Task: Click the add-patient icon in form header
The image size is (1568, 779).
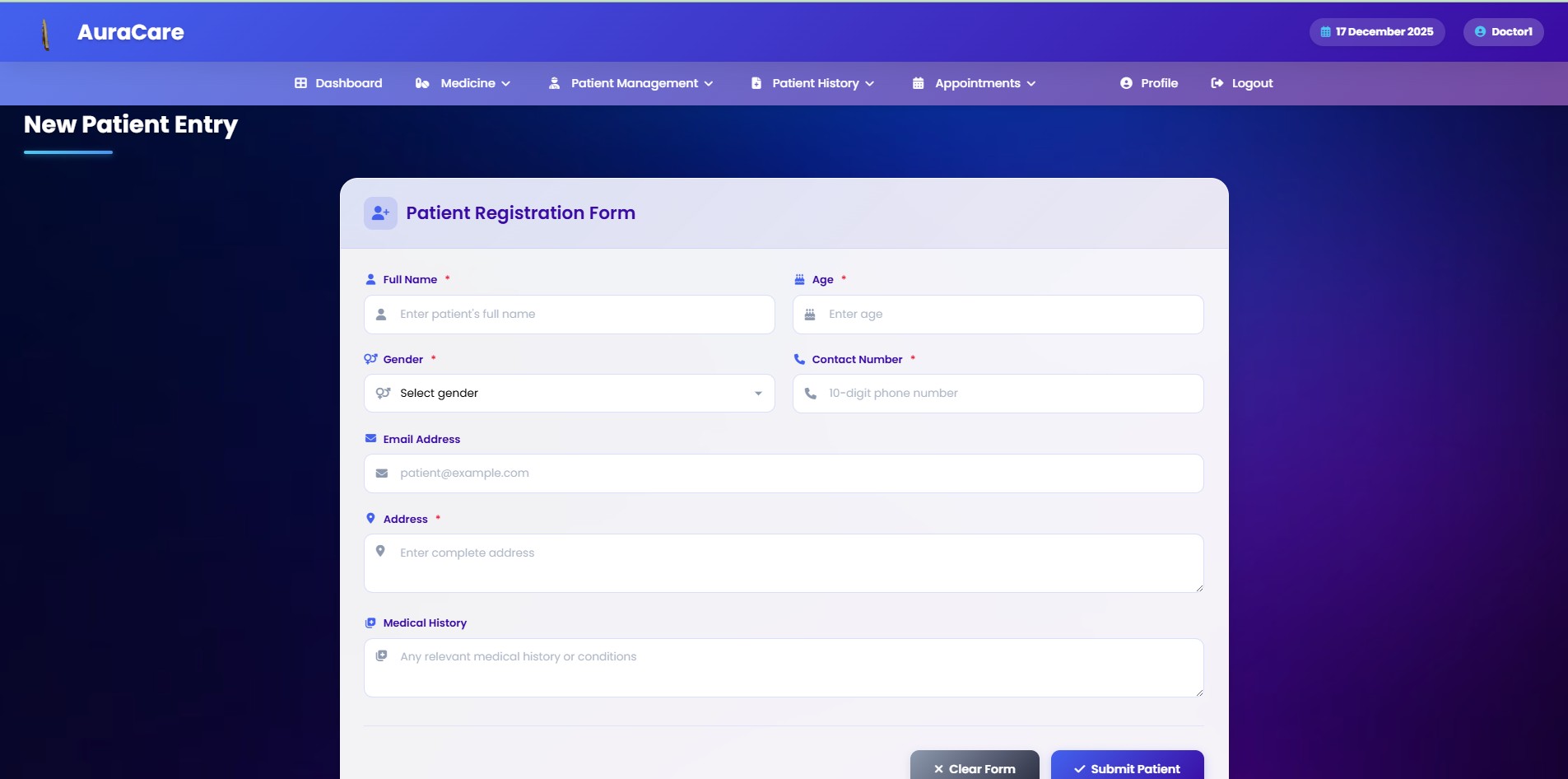Action: pos(380,213)
